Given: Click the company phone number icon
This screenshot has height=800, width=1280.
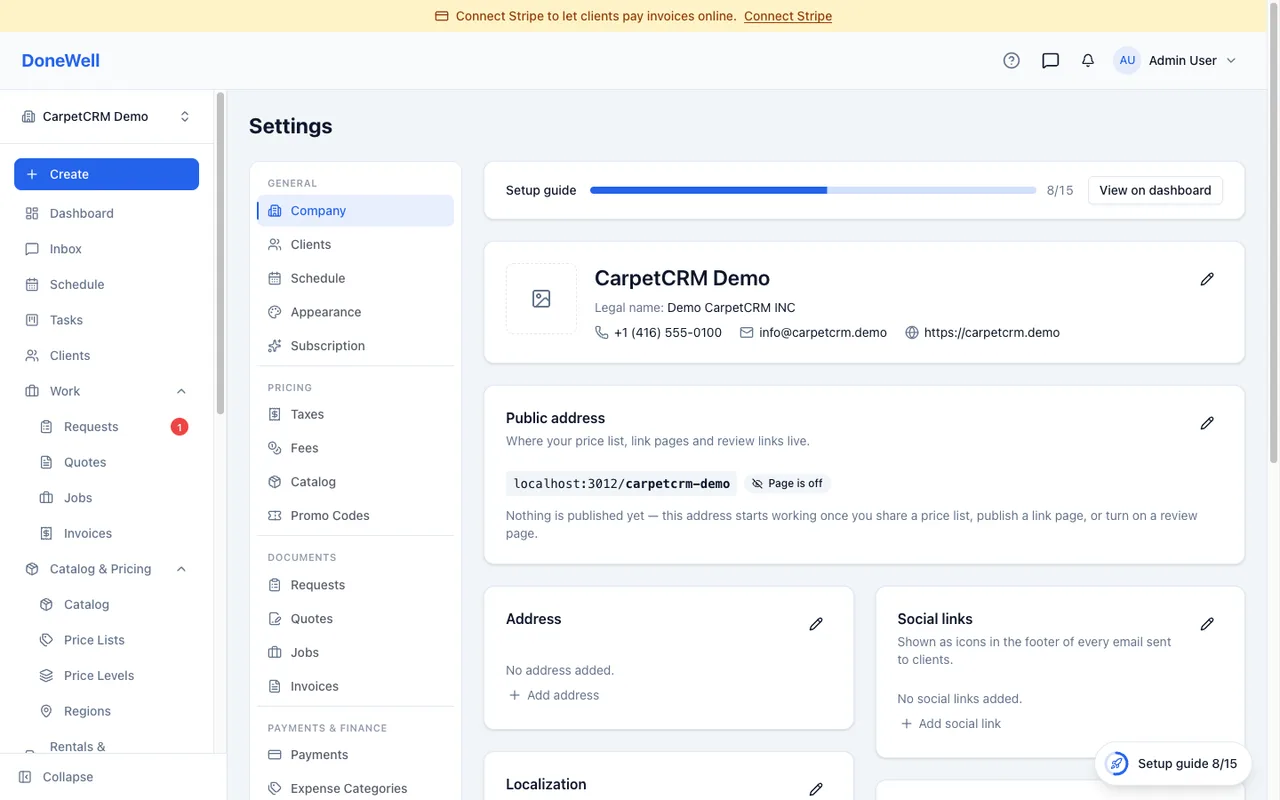Looking at the screenshot, I should click(x=601, y=332).
